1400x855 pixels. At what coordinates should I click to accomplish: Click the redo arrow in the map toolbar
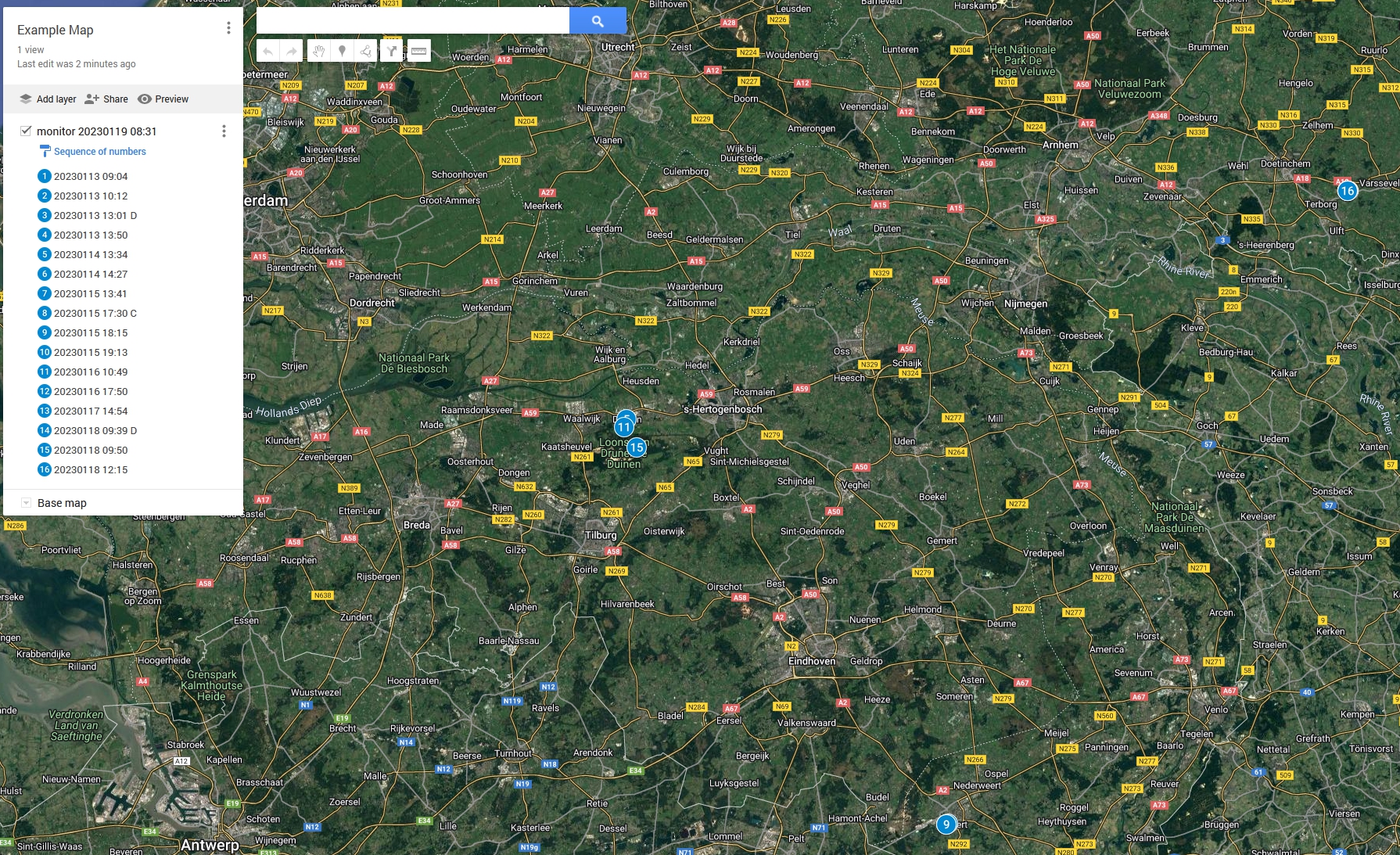pos(292,52)
